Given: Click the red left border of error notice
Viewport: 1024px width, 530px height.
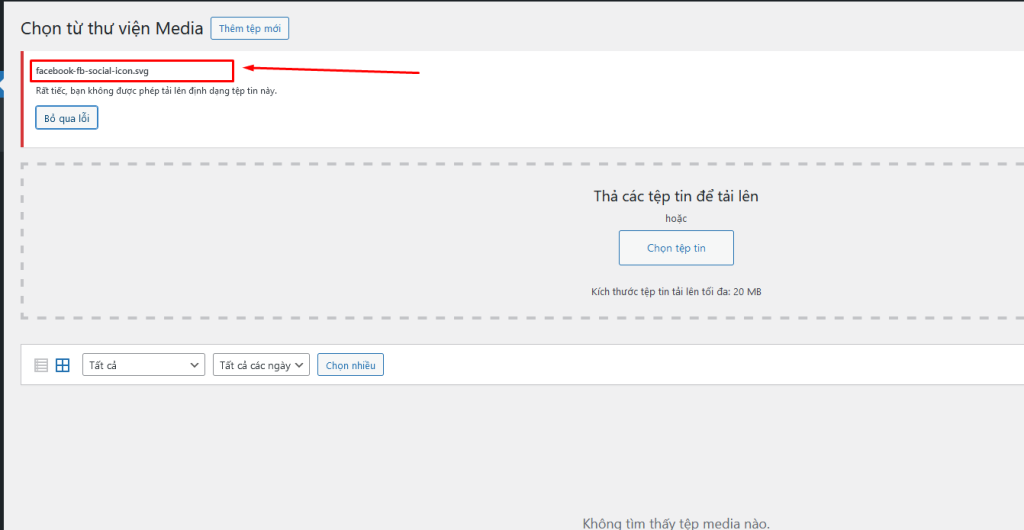Looking at the screenshot, I should coord(23,97).
